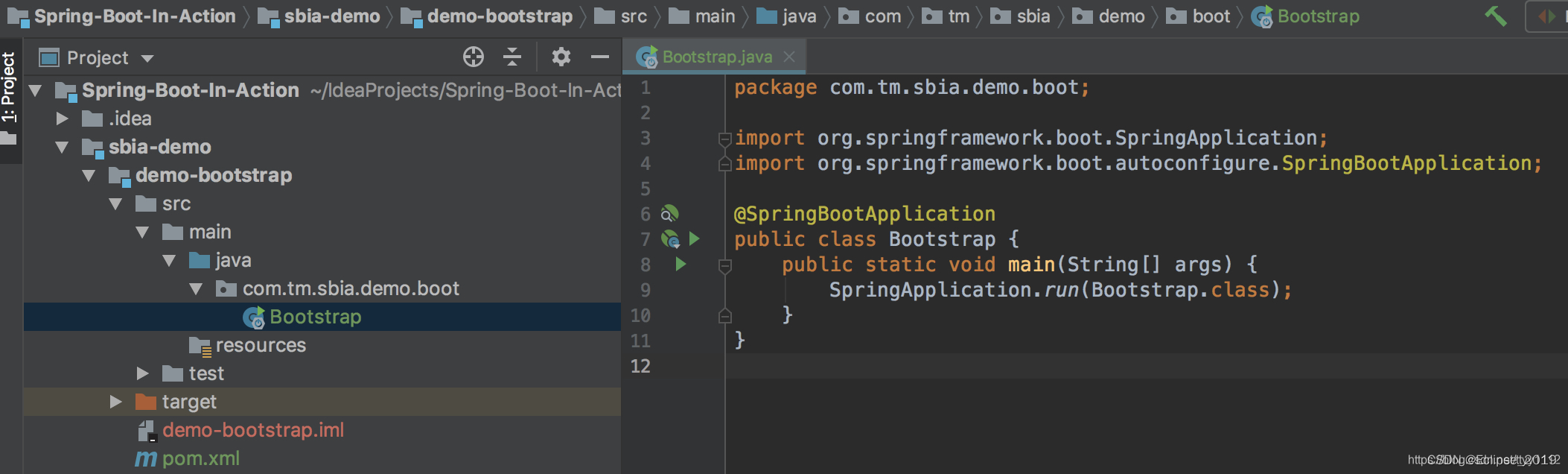
Task: Click java breadcrumb
Action: (787, 16)
